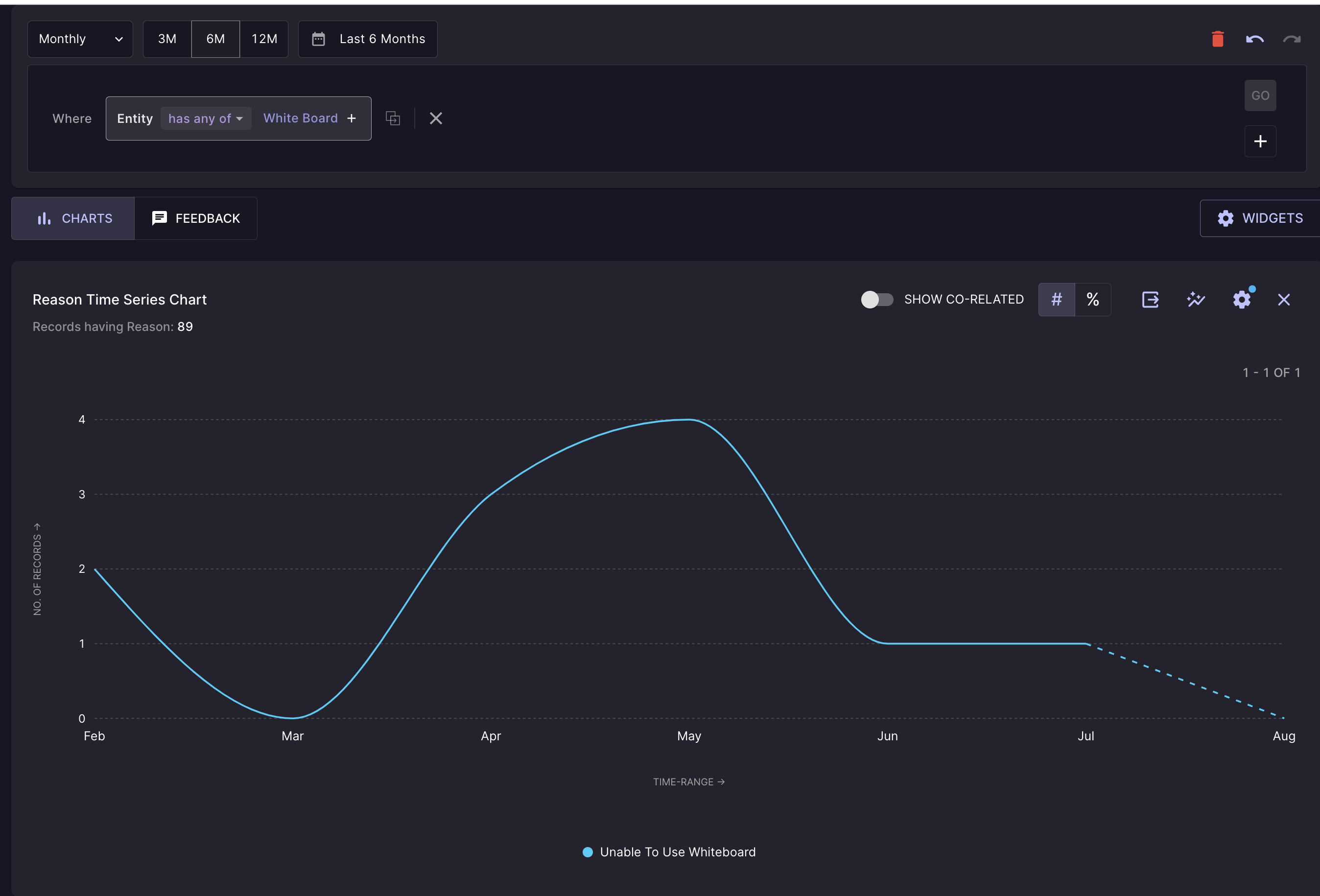Screen dimensions: 1320x896
Task: Click the red trash delete icon
Action: coord(1217,39)
